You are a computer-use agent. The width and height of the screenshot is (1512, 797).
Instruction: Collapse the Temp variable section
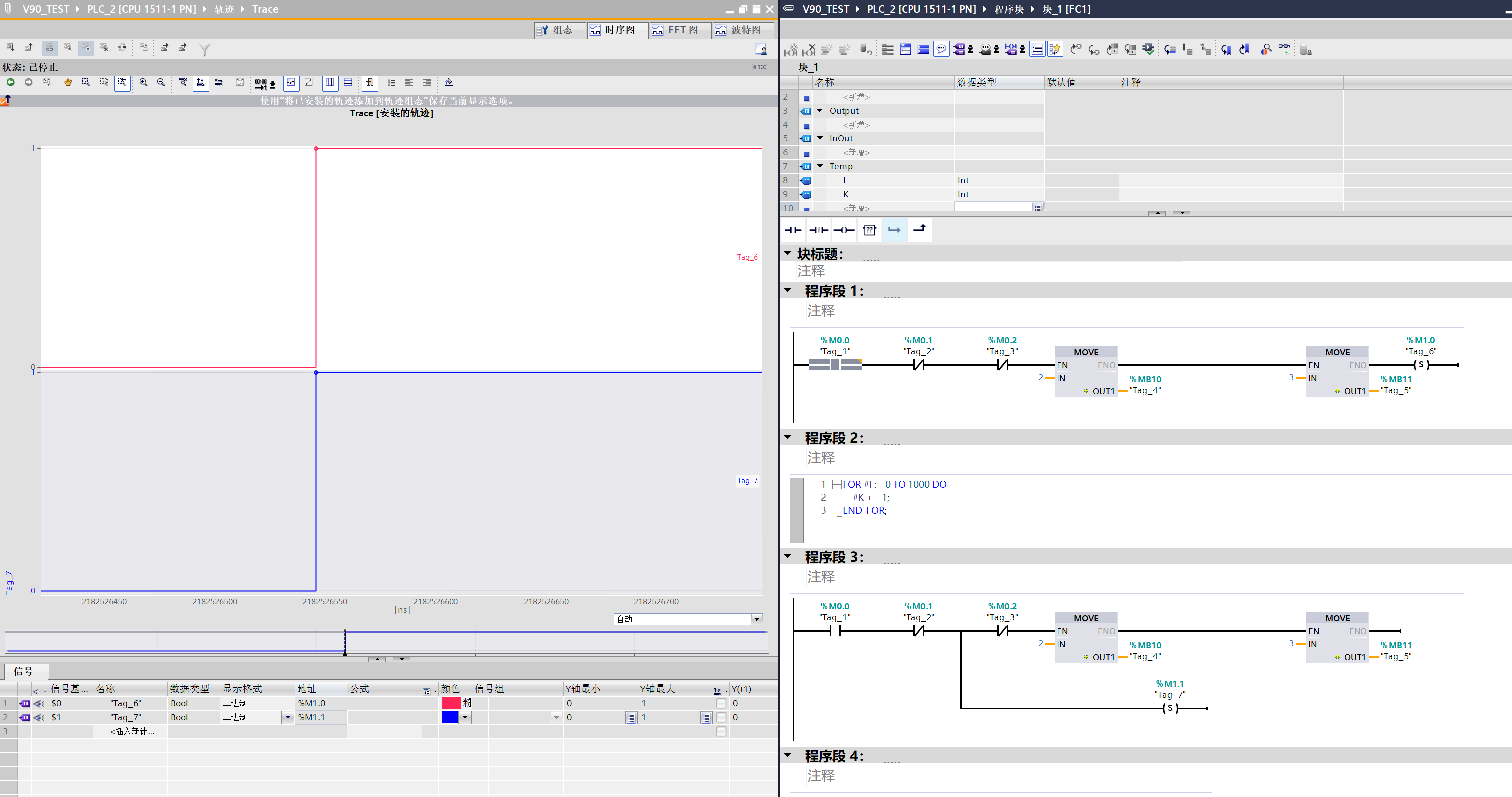click(820, 166)
